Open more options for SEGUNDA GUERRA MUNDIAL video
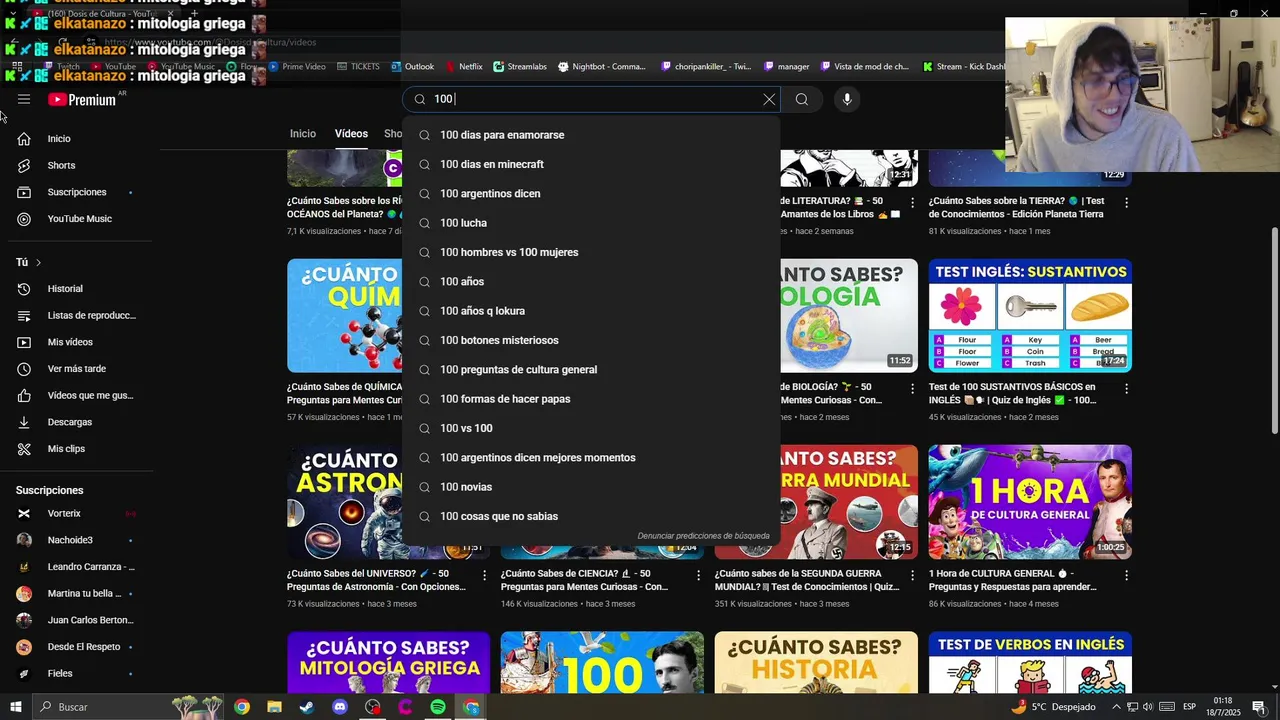The width and height of the screenshot is (1280, 720). pyautogui.click(x=912, y=575)
